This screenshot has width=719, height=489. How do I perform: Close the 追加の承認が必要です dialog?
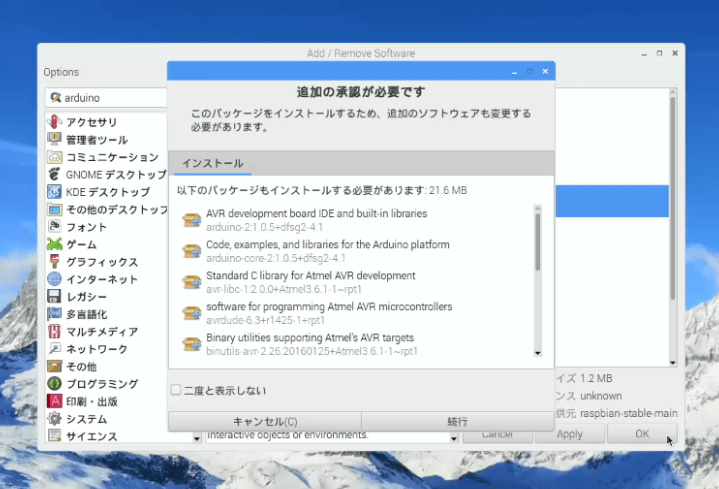pos(545,71)
